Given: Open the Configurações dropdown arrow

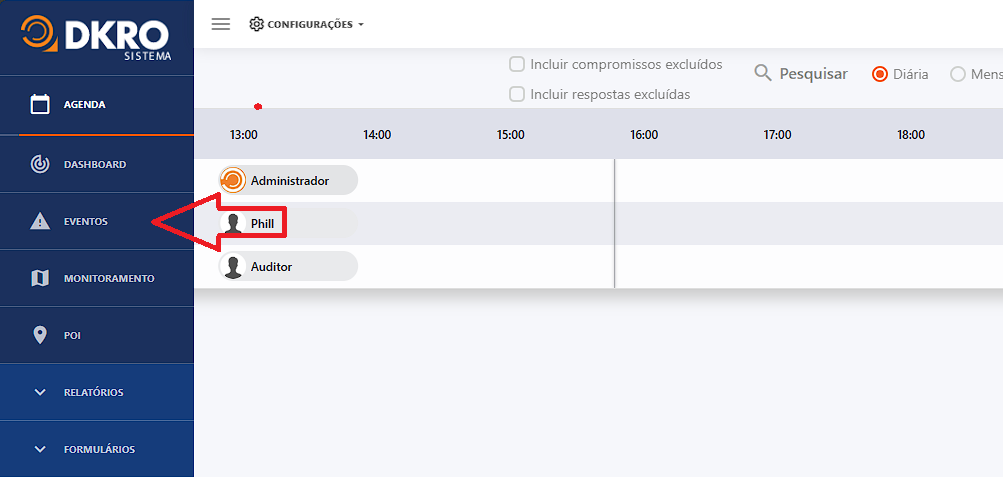Looking at the screenshot, I should (x=361, y=25).
